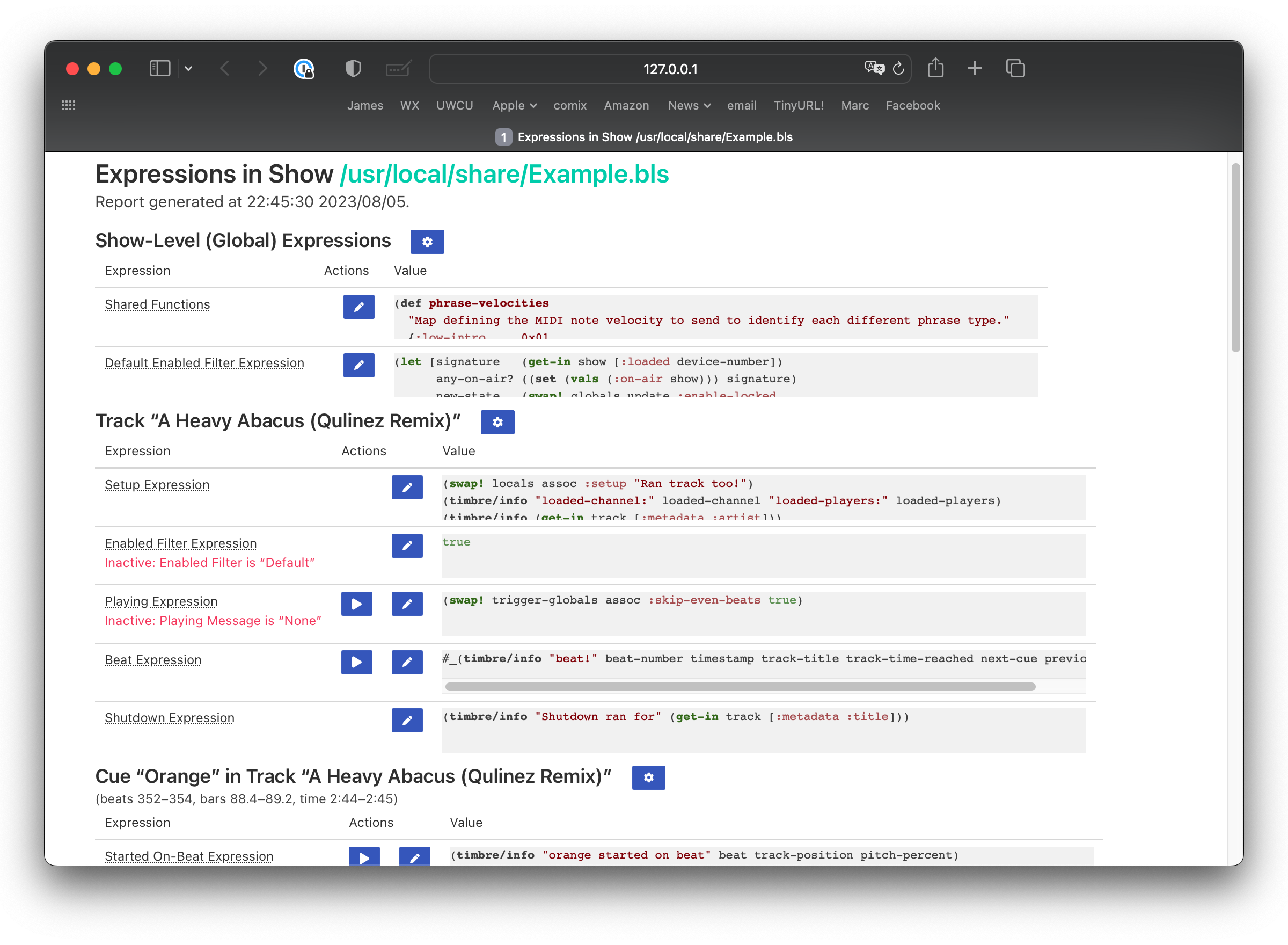Click the Beat Expression horizontal scrollbar

[740, 686]
